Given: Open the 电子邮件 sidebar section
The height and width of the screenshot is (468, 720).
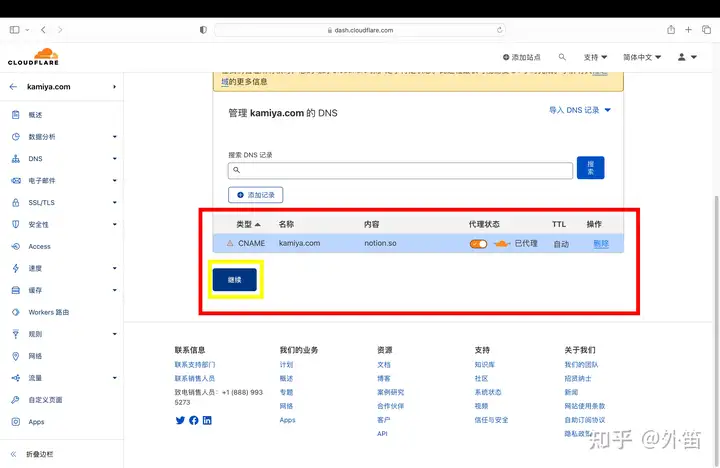Looking at the screenshot, I should tap(42, 180).
